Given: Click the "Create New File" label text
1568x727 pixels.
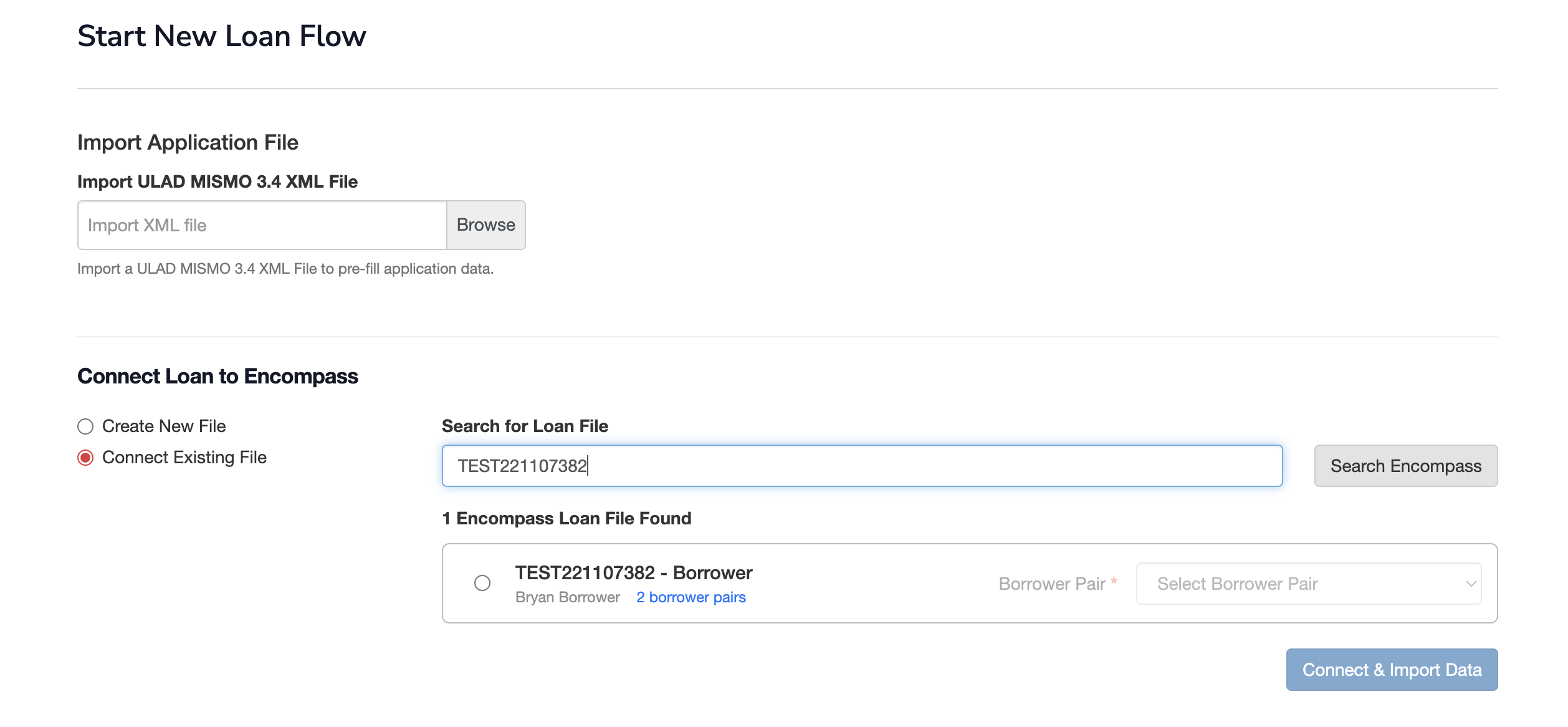Looking at the screenshot, I should click(x=164, y=426).
